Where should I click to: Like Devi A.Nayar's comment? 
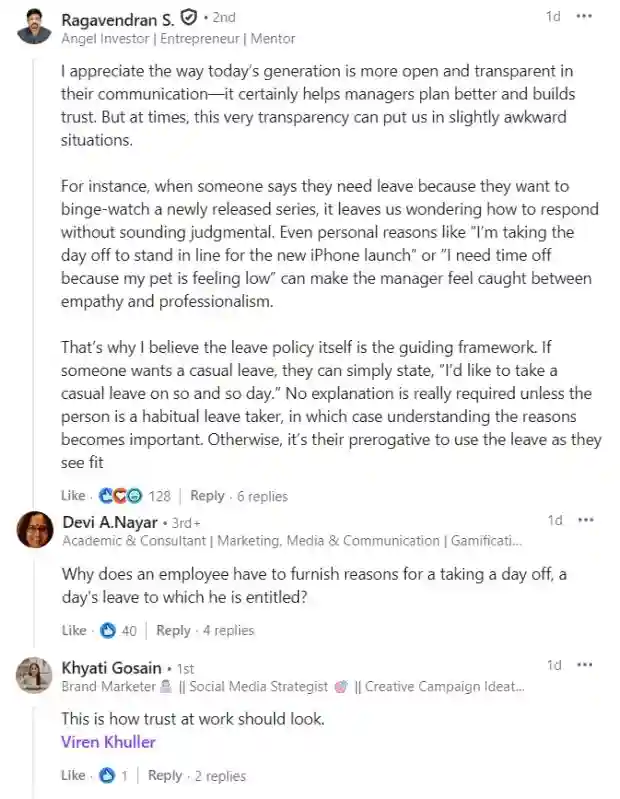coord(73,630)
